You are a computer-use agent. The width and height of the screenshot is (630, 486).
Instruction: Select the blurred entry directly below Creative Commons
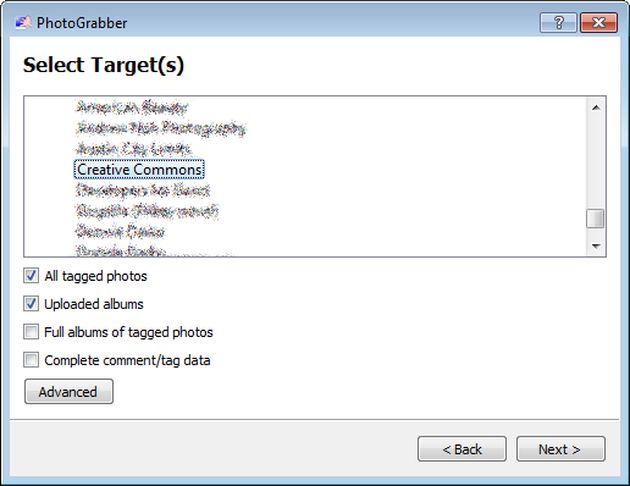143,190
